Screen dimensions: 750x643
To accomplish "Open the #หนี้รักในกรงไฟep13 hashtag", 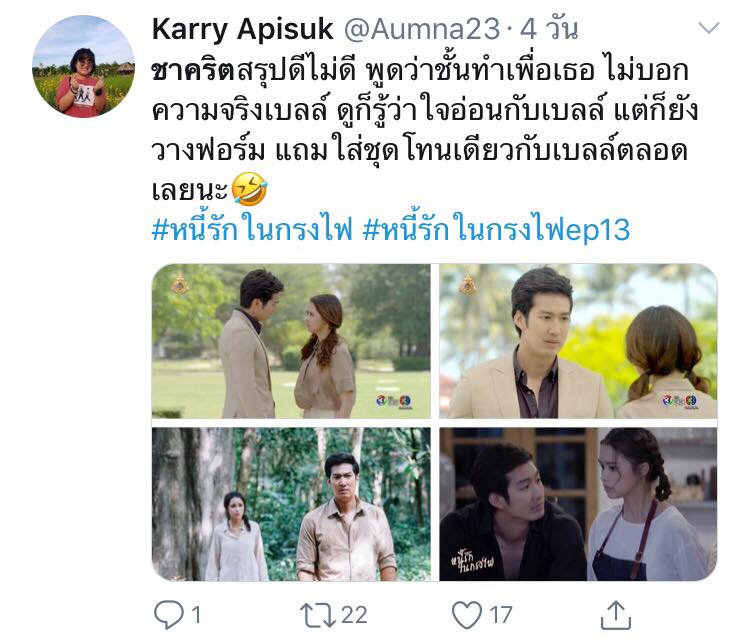I will (x=496, y=229).
